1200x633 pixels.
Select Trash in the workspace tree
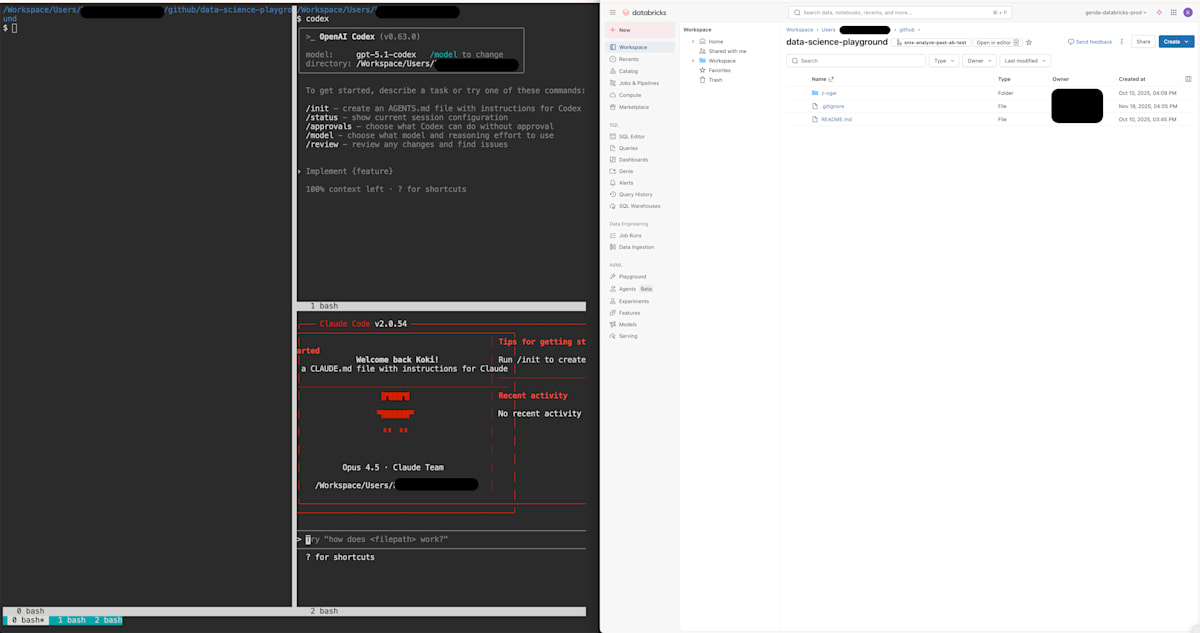[x=715, y=80]
